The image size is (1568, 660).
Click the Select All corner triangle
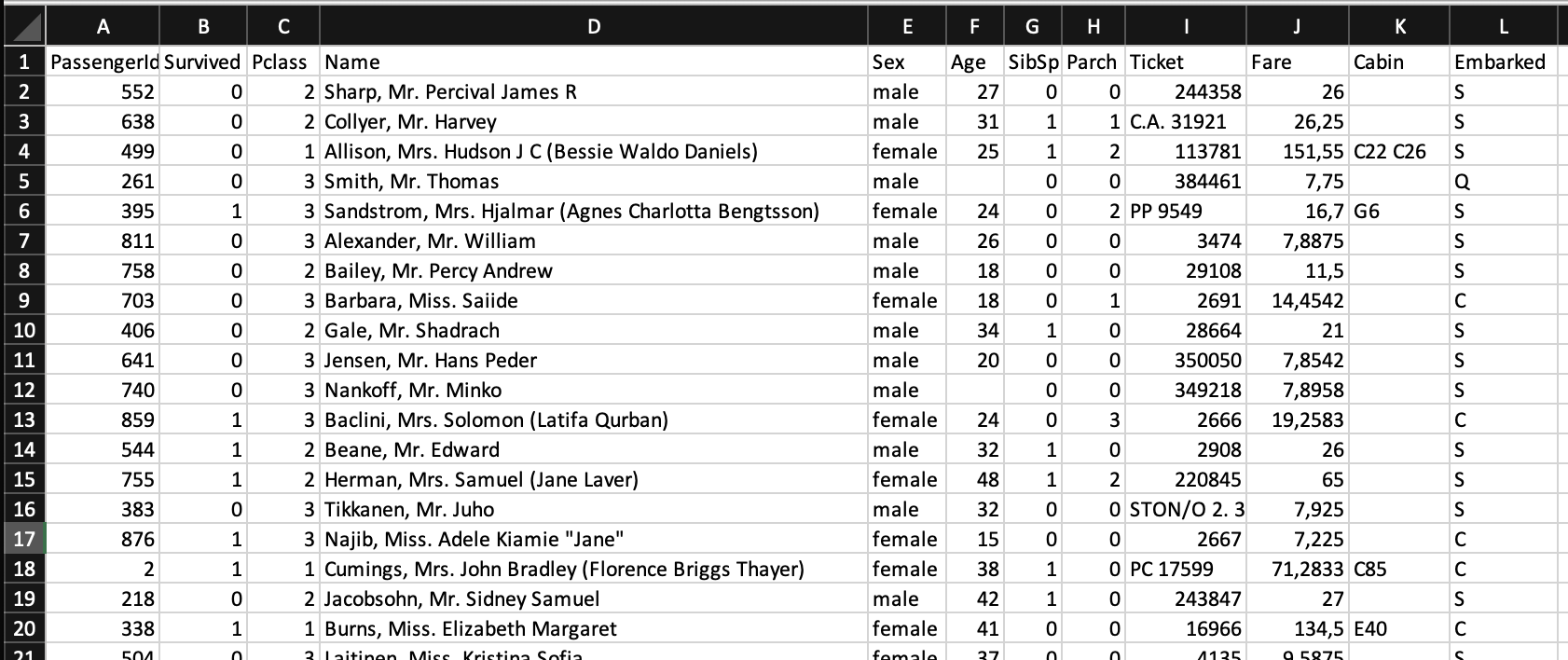pos(23,27)
